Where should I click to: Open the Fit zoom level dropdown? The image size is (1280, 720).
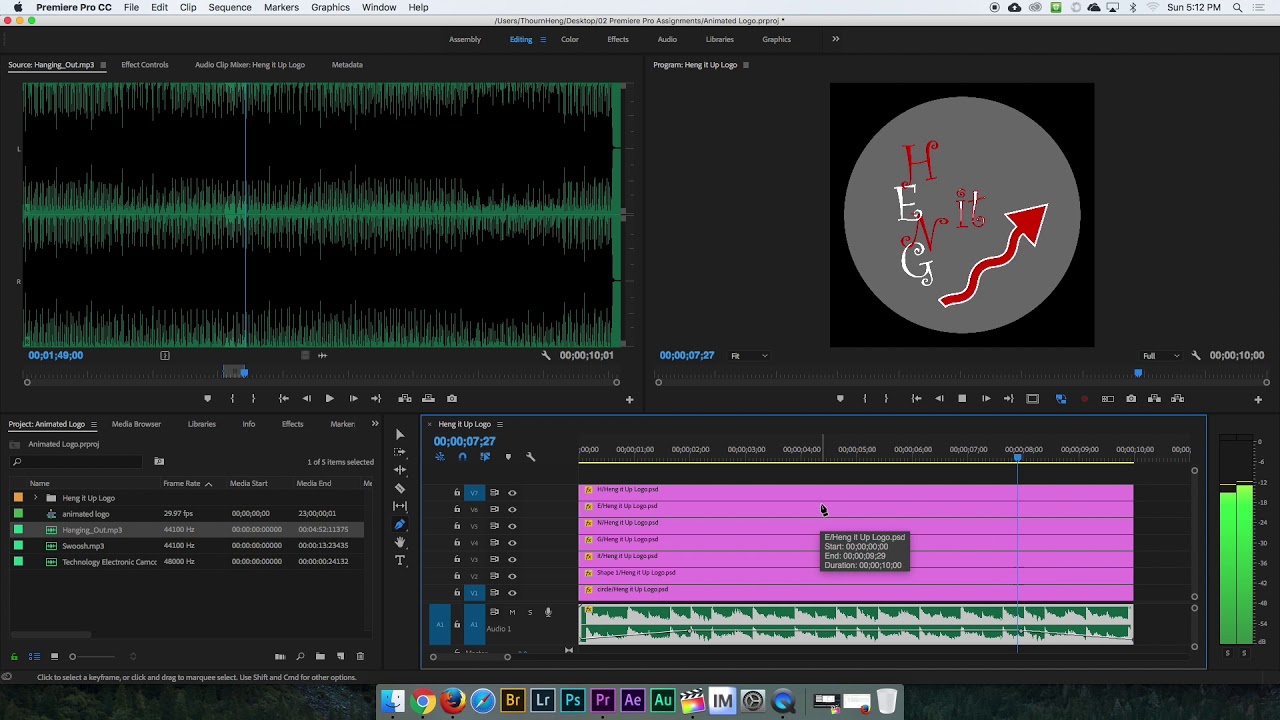749,356
